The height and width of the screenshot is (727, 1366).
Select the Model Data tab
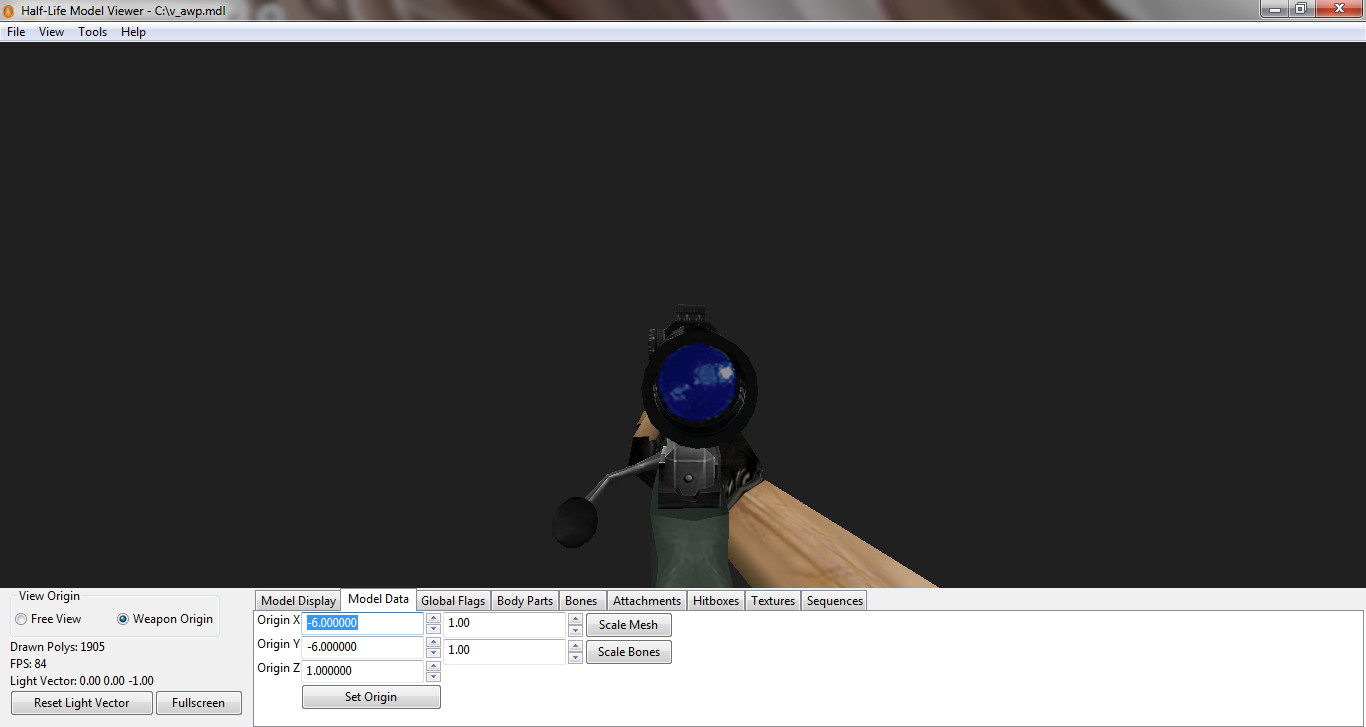[x=378, y=599]
